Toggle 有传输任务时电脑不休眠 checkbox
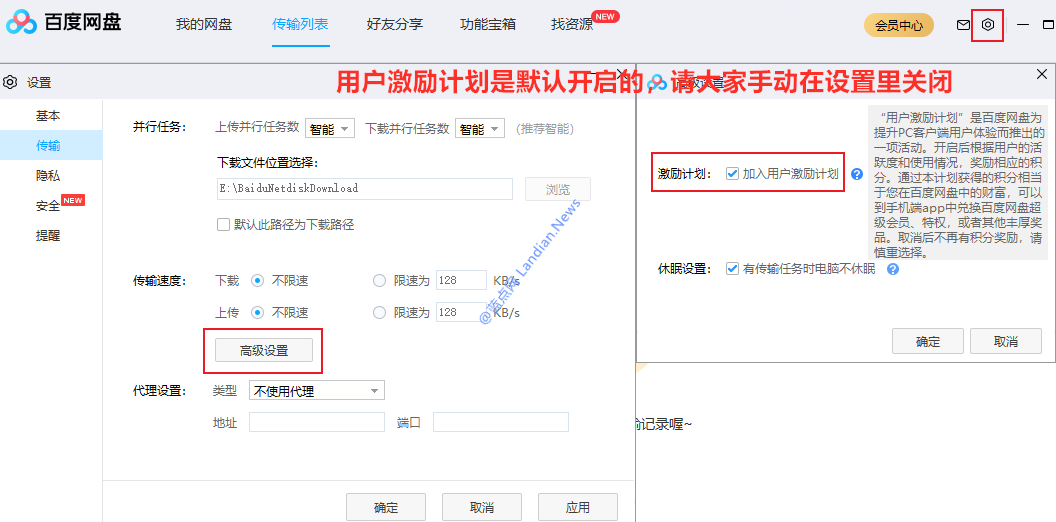 click(732, 269)
